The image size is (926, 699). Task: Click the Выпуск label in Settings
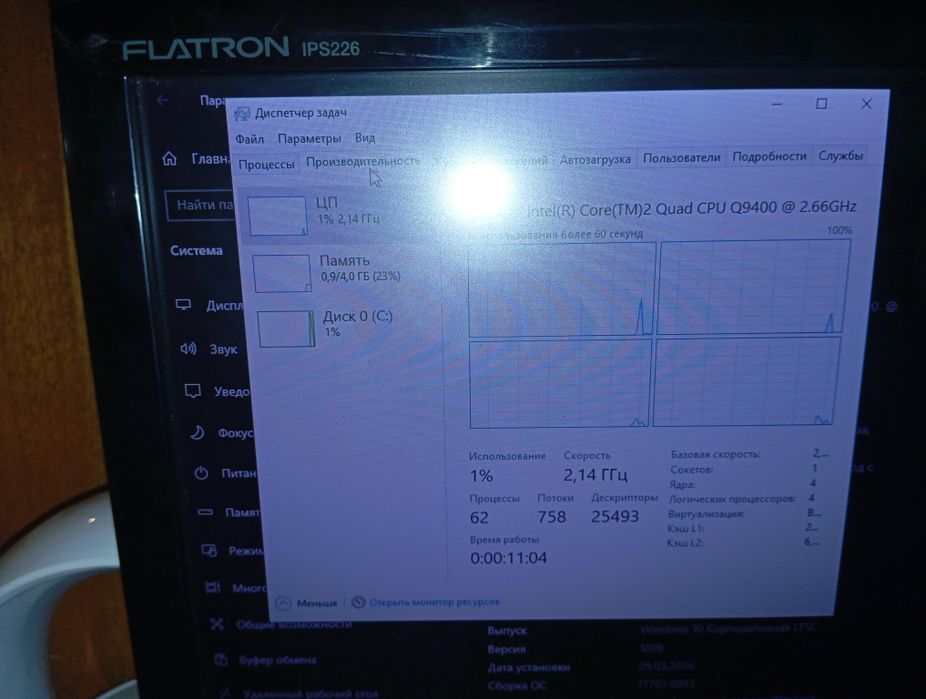pos(507,631)
